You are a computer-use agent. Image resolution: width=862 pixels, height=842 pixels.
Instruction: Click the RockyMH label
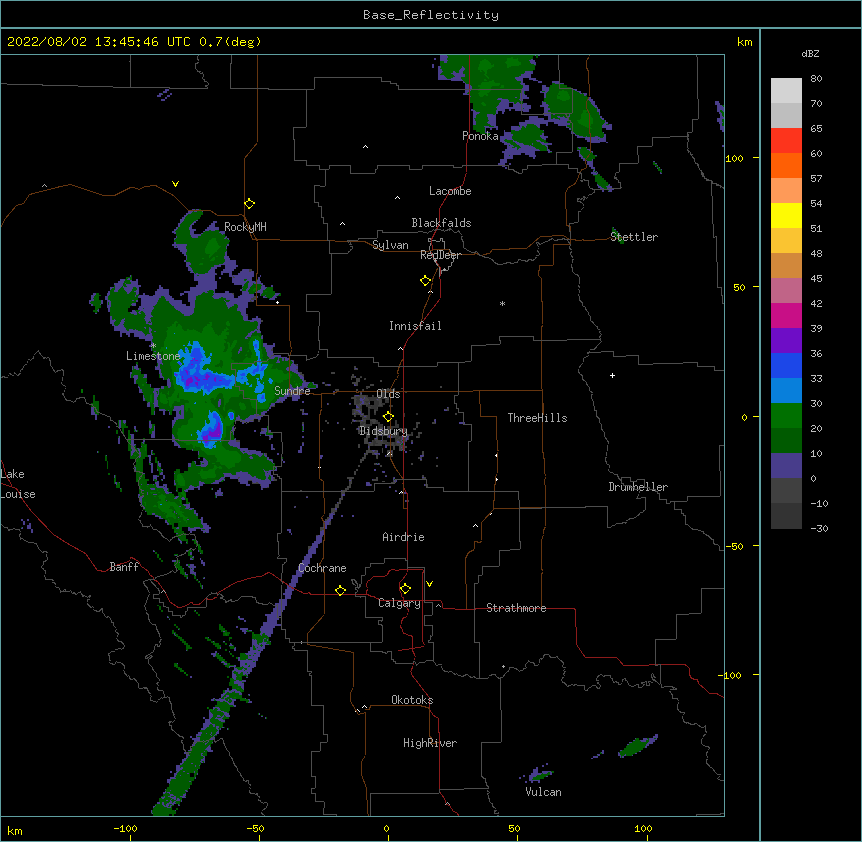tap(245, 227)
